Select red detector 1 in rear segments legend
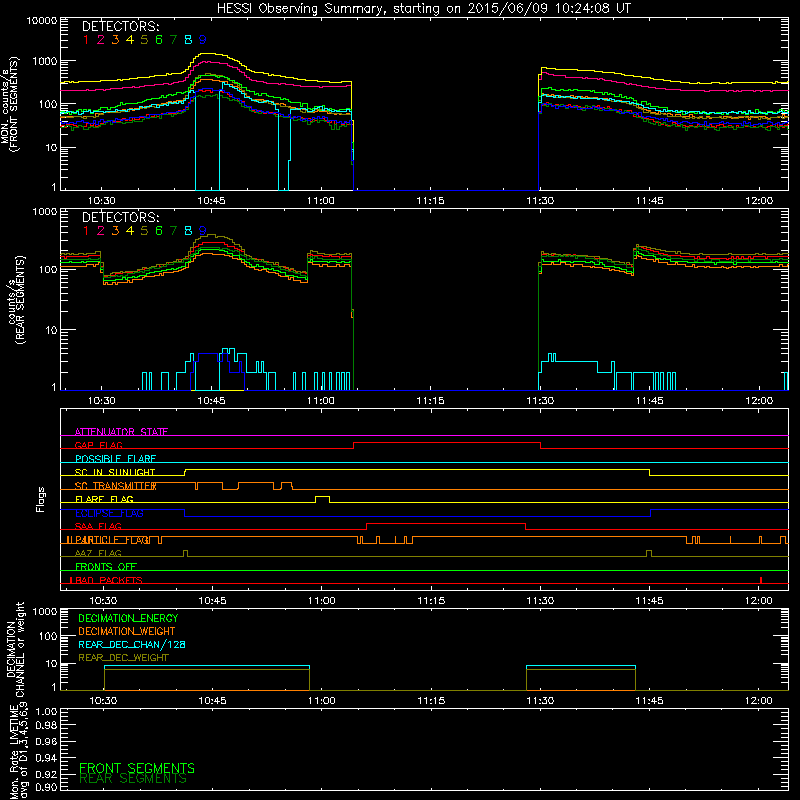The height and width of the screenshot is (800, 800). 86,231
